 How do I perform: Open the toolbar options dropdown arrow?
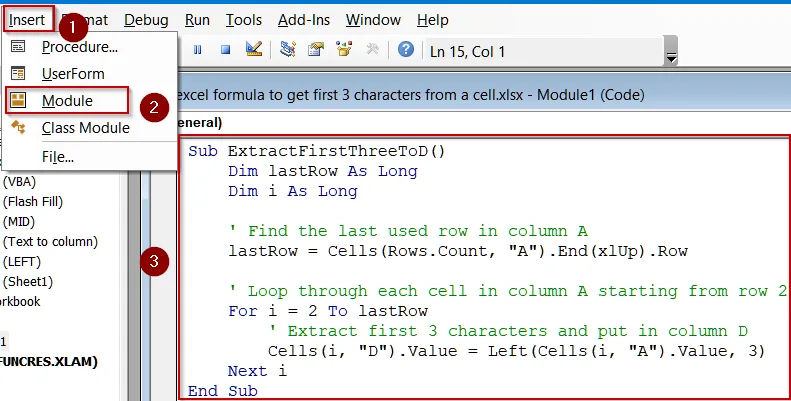[671, 50]
